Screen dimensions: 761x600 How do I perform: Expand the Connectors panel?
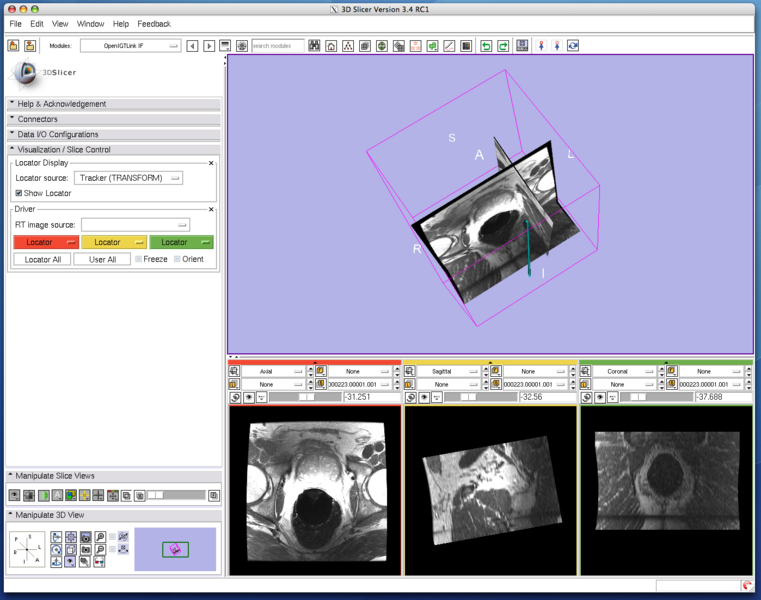(114, 119)
